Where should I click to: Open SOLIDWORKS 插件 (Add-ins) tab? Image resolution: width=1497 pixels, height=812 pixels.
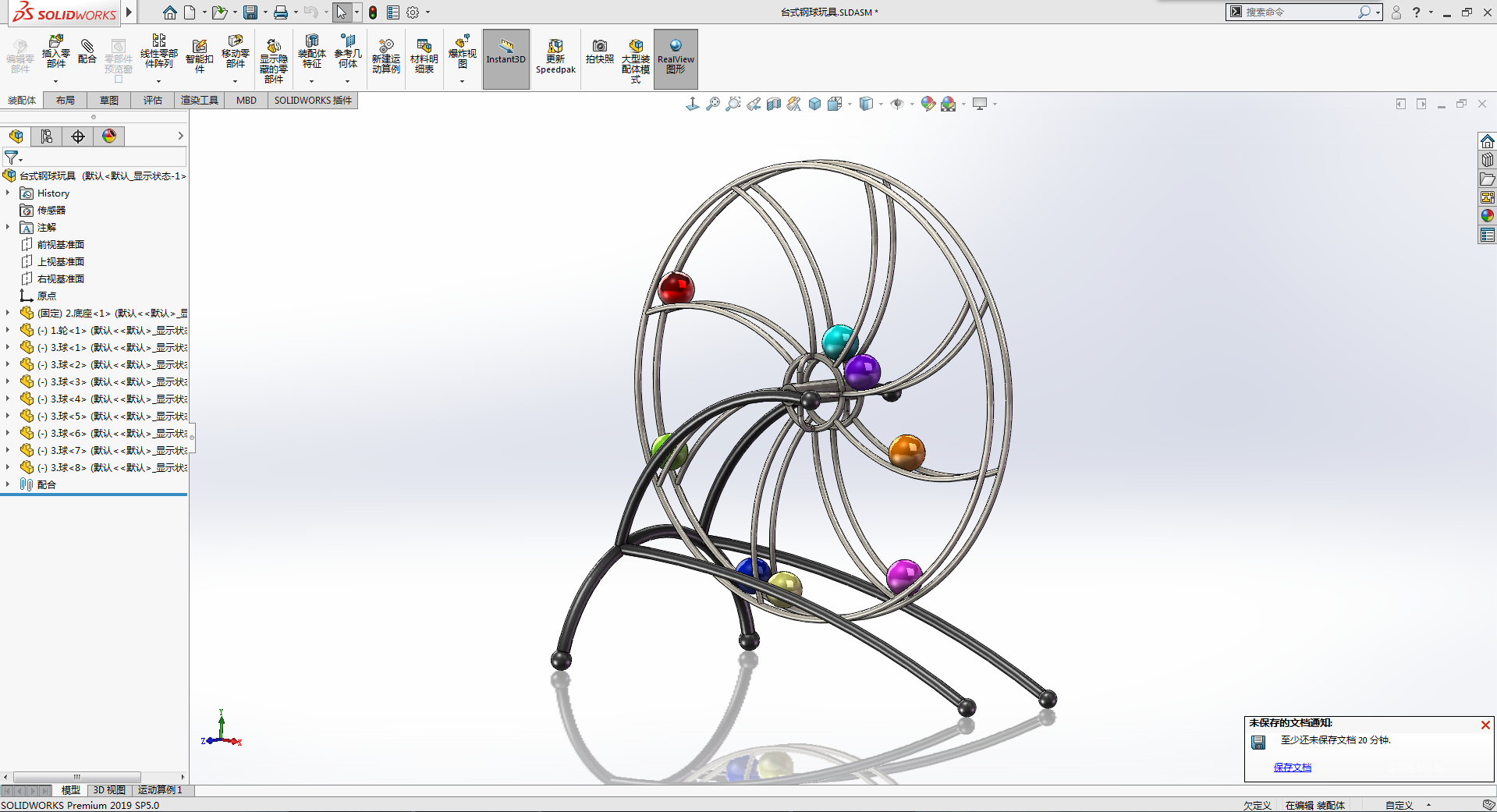(x=313, y=100)
